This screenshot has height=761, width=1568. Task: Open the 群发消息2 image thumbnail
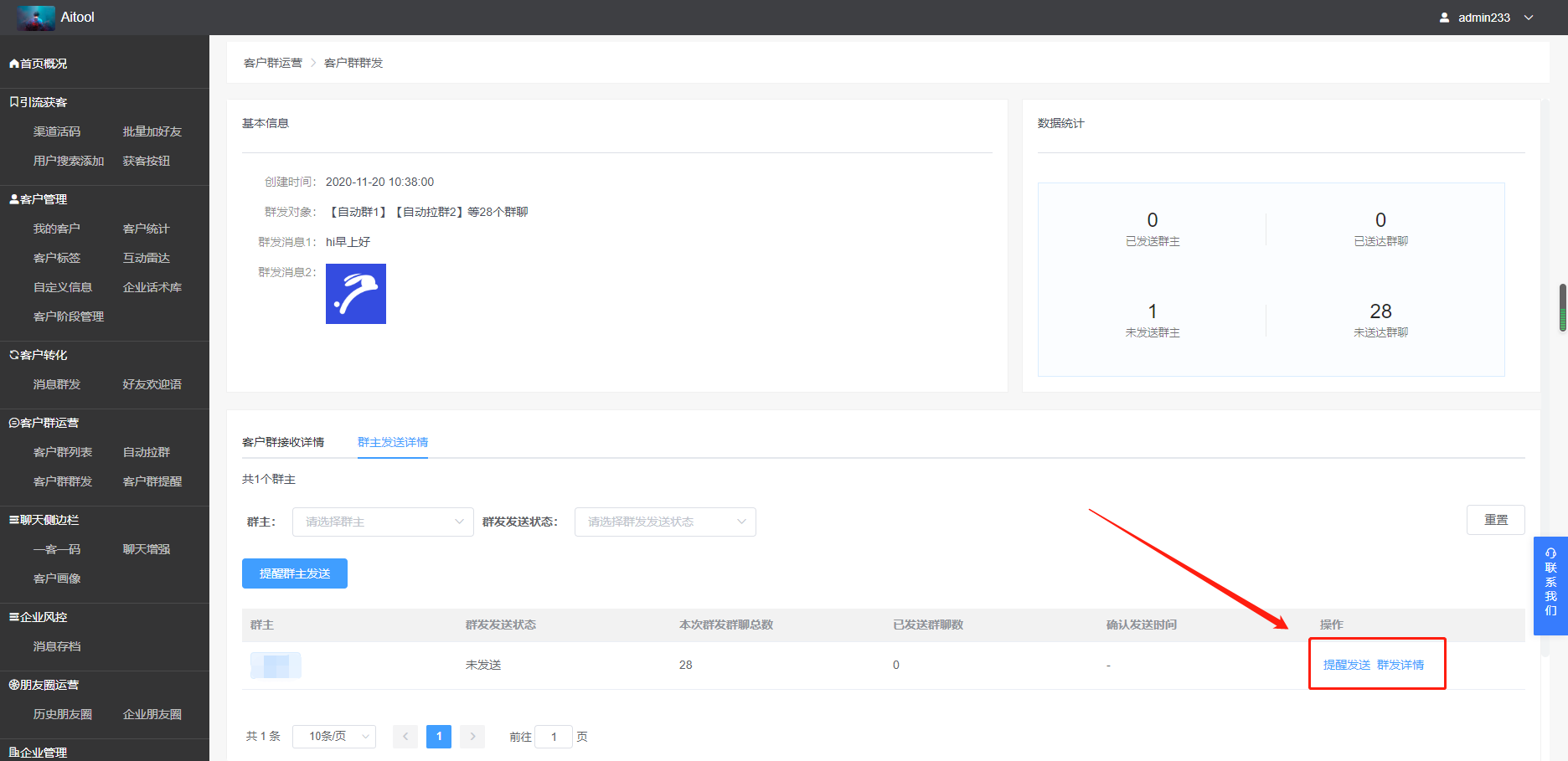pyautogui.click(x=356, y=294)
